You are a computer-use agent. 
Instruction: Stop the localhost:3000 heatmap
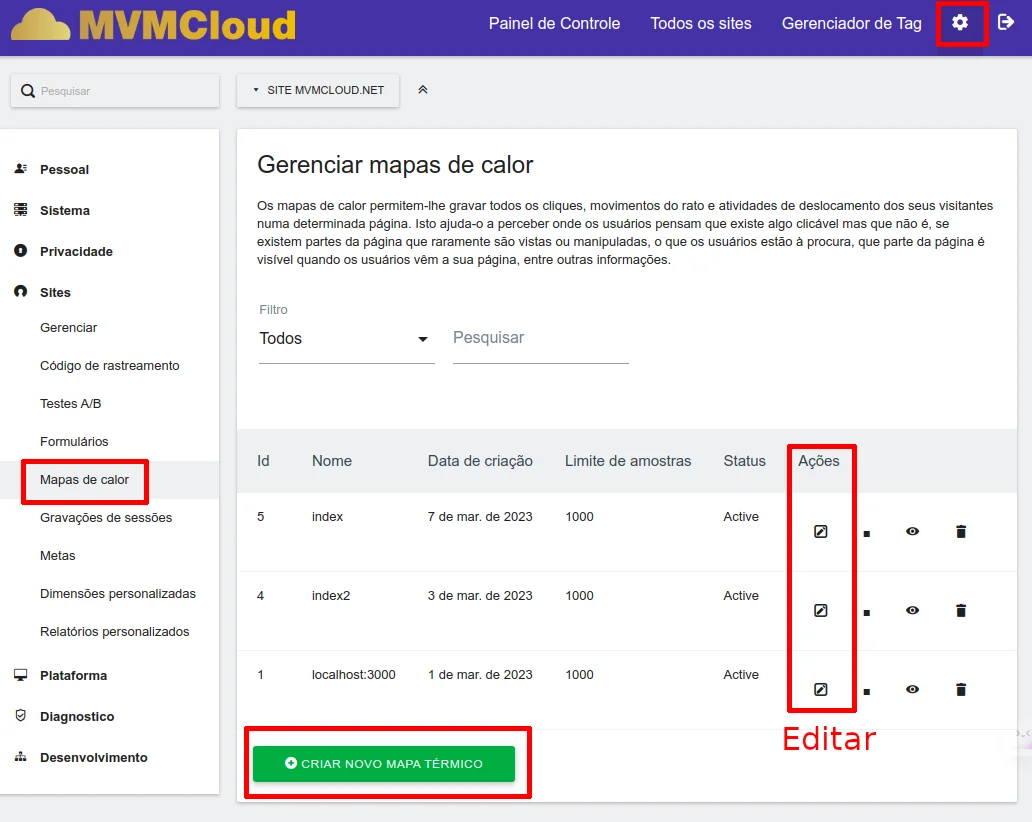click(867, 691)
